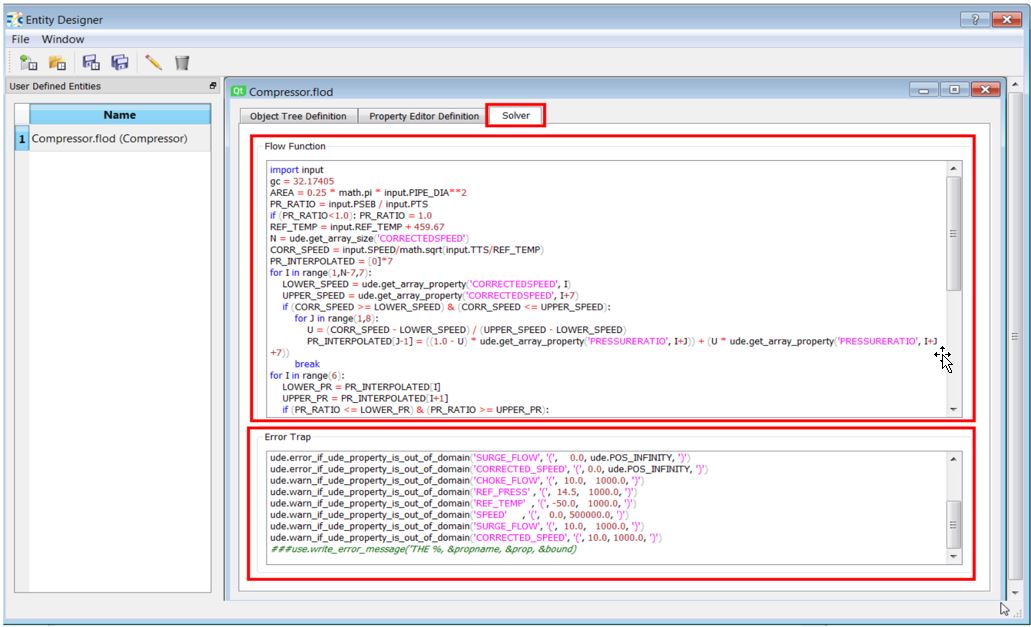Click the New Entity toolbar icon
The height and width of the screenshot is (627, 1031).
click(x=28, y=63)
